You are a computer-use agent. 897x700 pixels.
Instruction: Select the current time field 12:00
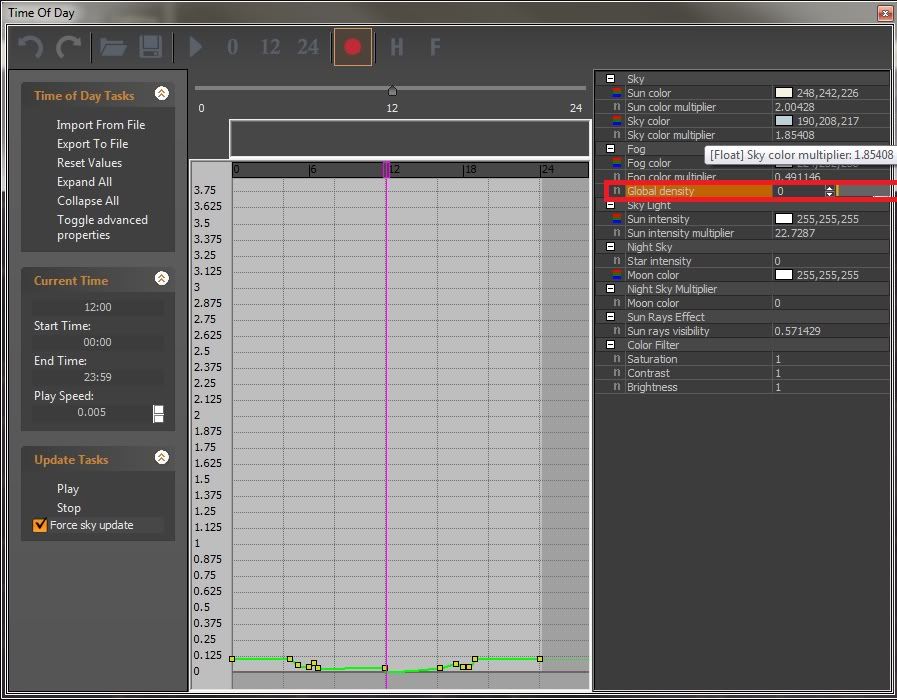[97, 307]
